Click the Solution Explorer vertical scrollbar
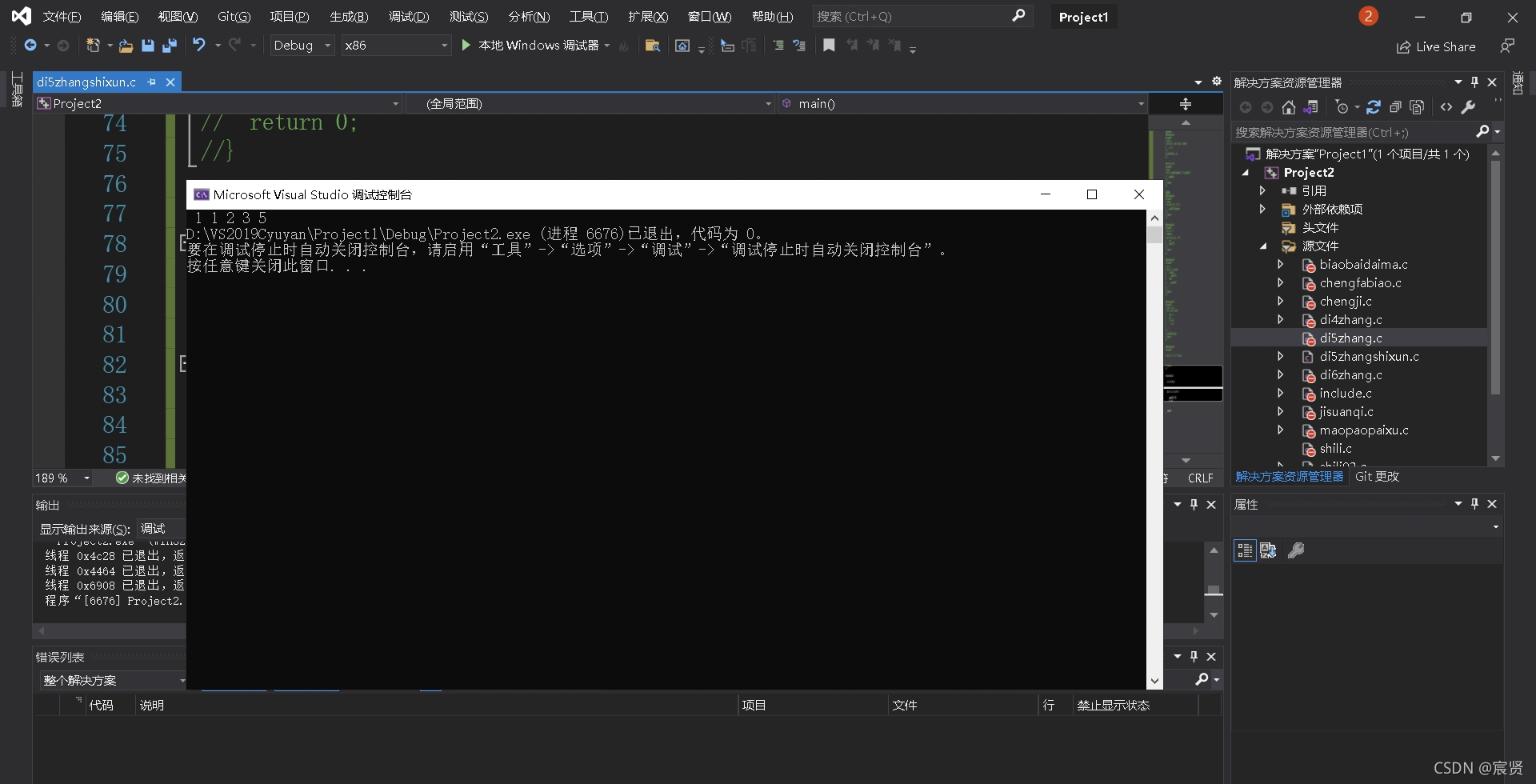This screenshot has height=784, width=1536. 1495,278
